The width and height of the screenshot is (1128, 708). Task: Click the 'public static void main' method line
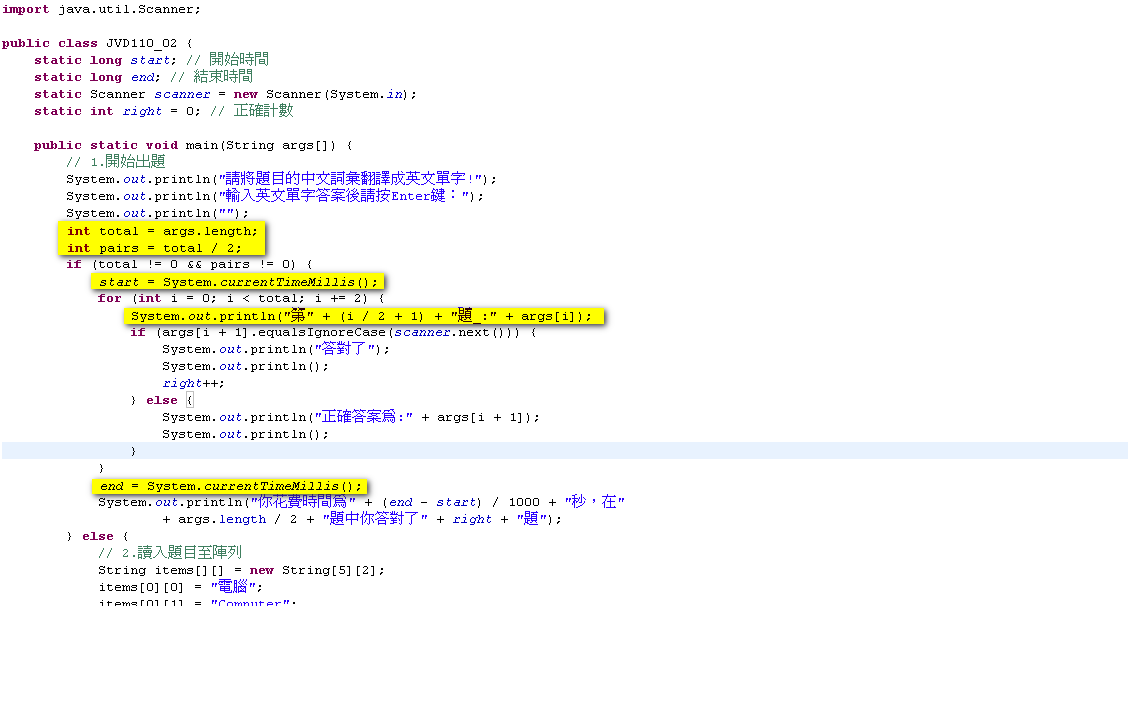tap(193, 145)
